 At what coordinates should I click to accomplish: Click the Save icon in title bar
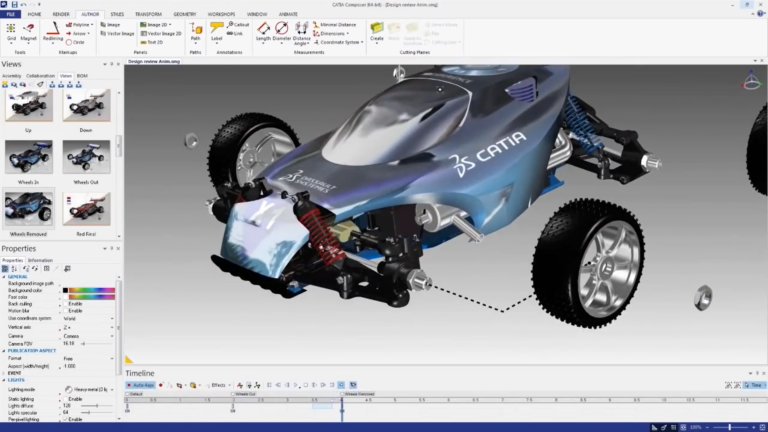click(x=14, y=4)
